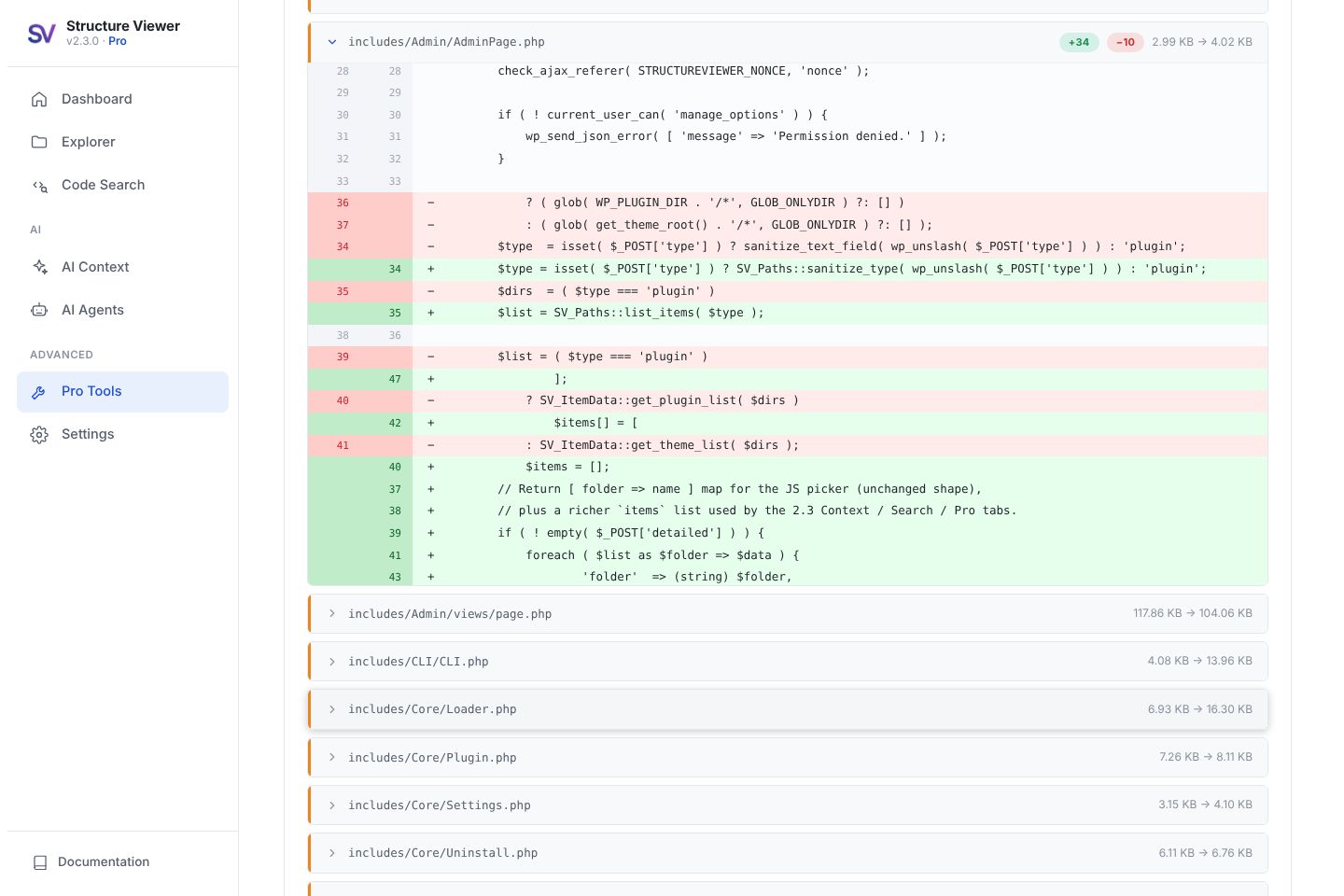The height and width of the screenshot is (896, 1344).
Task: Collapse the includes/Admin/AdminPage.php diff
Action: click(331, 42)
